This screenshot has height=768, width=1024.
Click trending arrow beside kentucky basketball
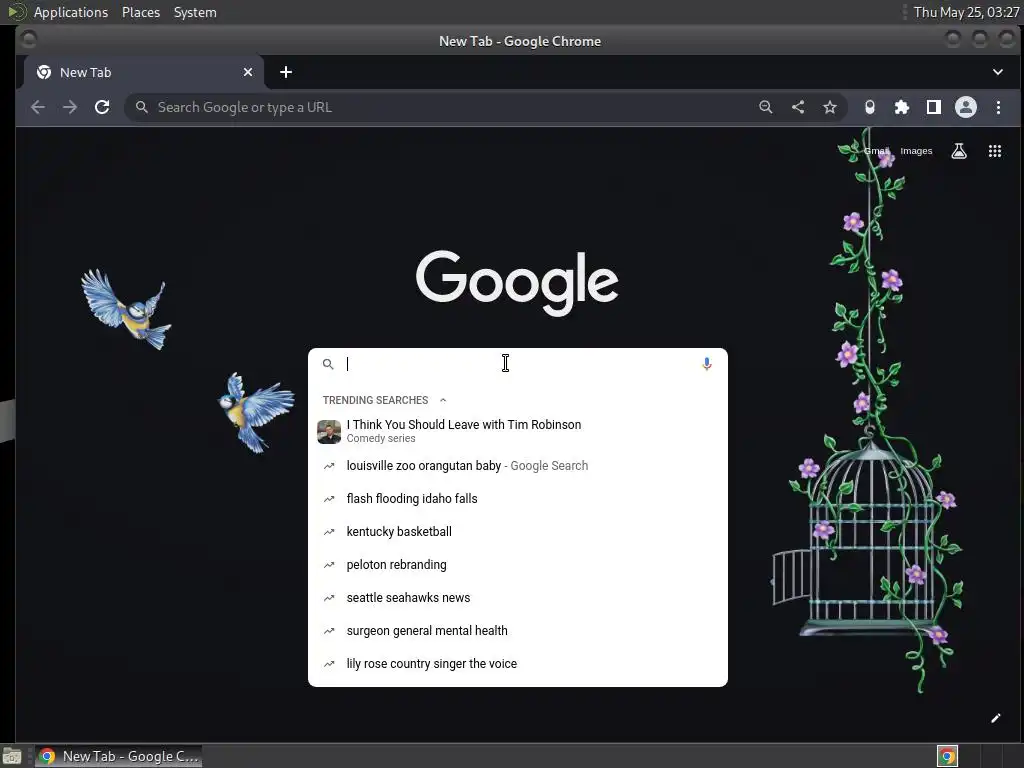pyautogui.click(x=329, y=532)
